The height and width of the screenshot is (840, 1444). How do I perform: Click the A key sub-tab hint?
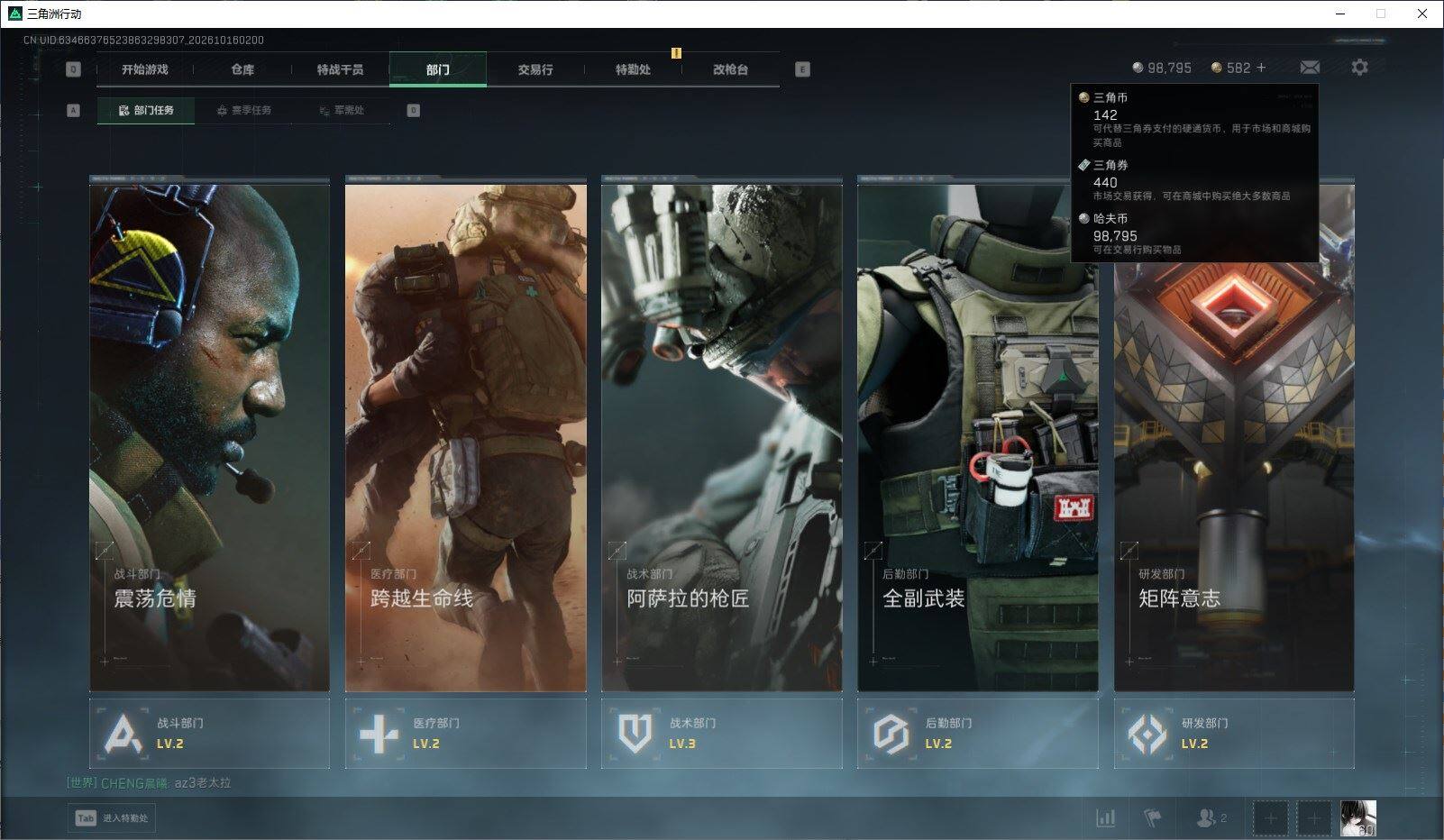[74, 111]
